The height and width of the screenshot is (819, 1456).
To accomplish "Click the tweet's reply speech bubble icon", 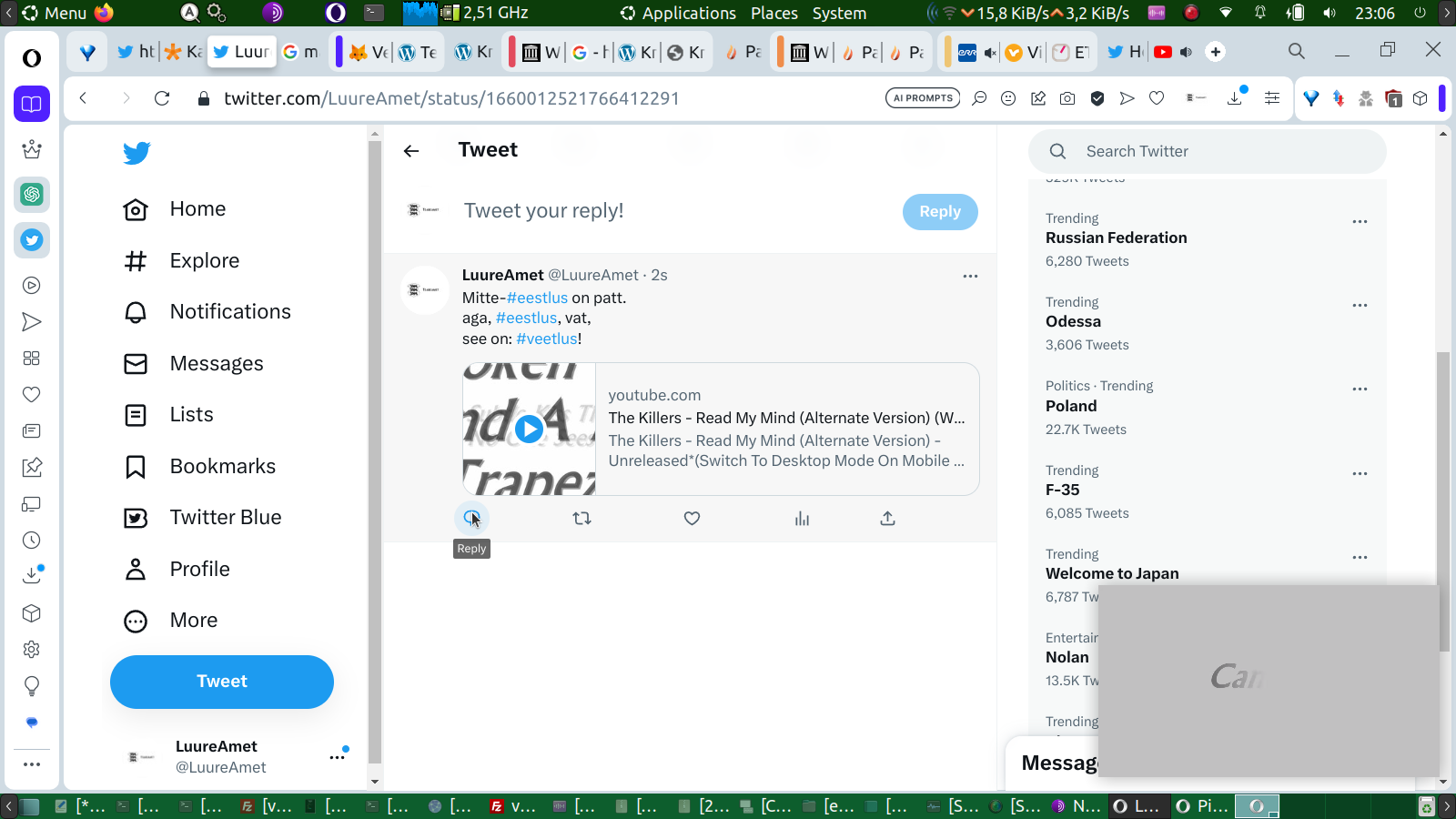I will coord(471,519).
